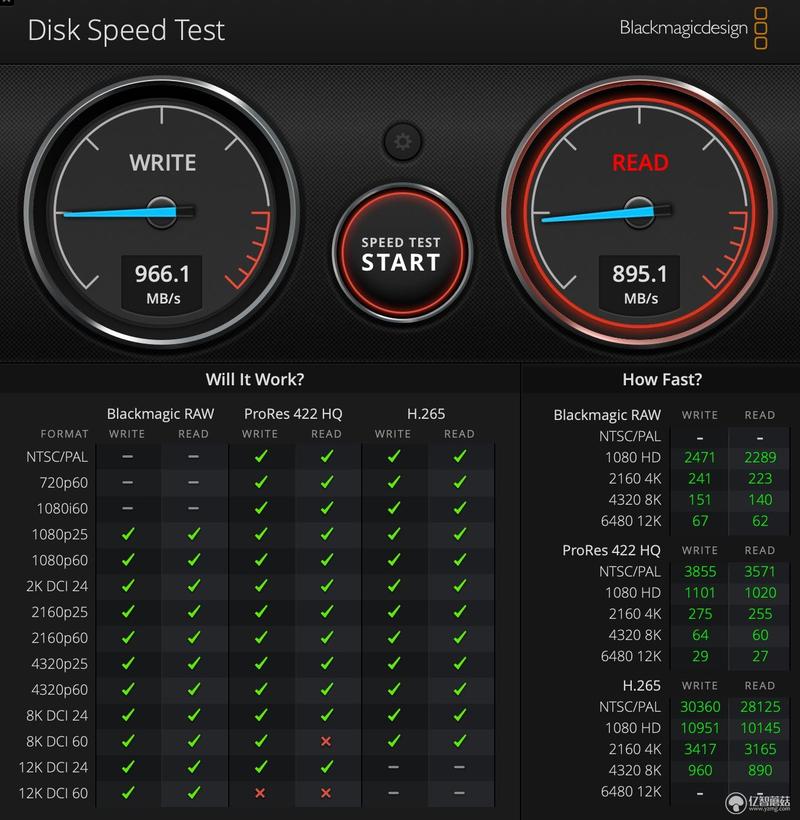Click Blackmagic RAW 1080 HD read value 2289
Viewport: 800px width, 820px height.
tap(760, 457)
